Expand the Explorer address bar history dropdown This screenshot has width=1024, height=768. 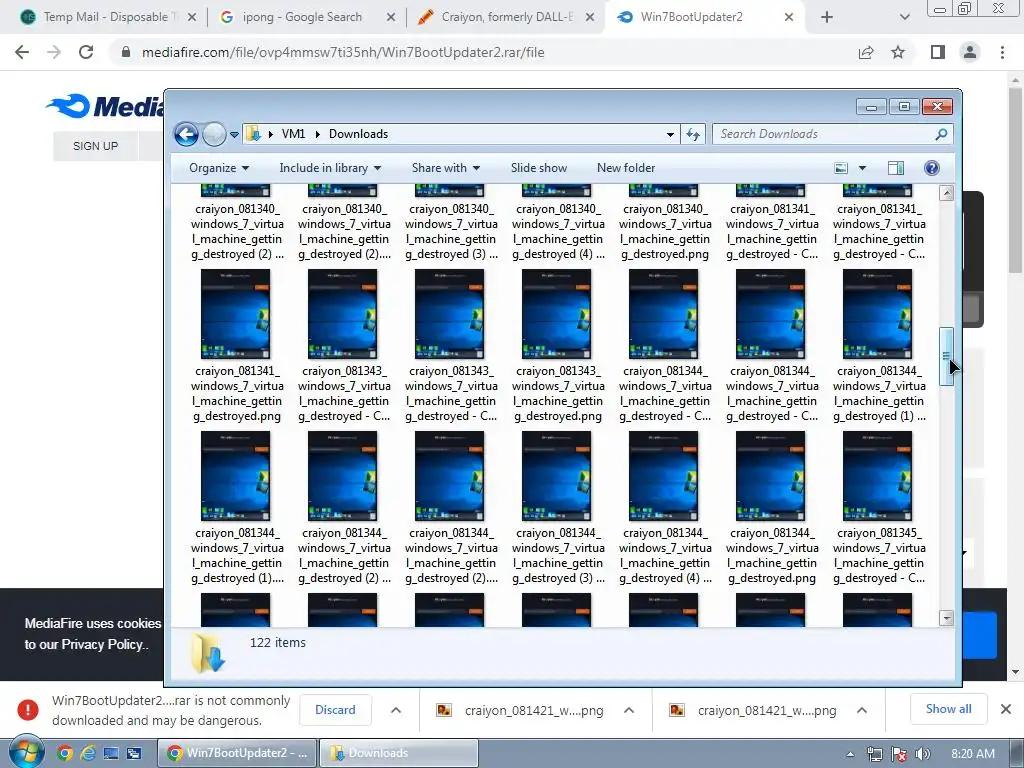[670, 135]
